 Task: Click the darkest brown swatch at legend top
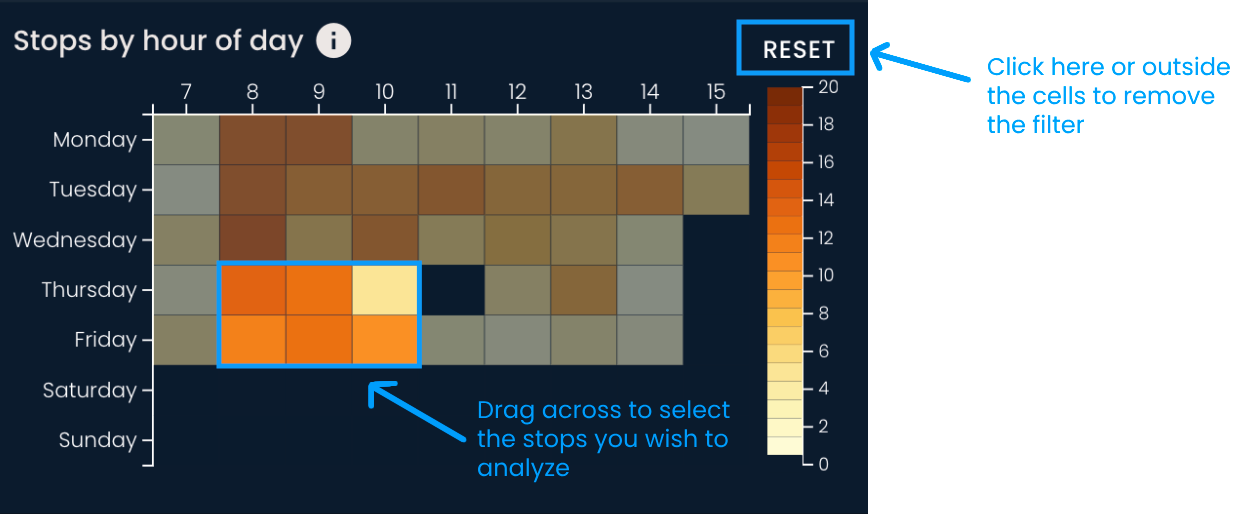tap(785, 96)
